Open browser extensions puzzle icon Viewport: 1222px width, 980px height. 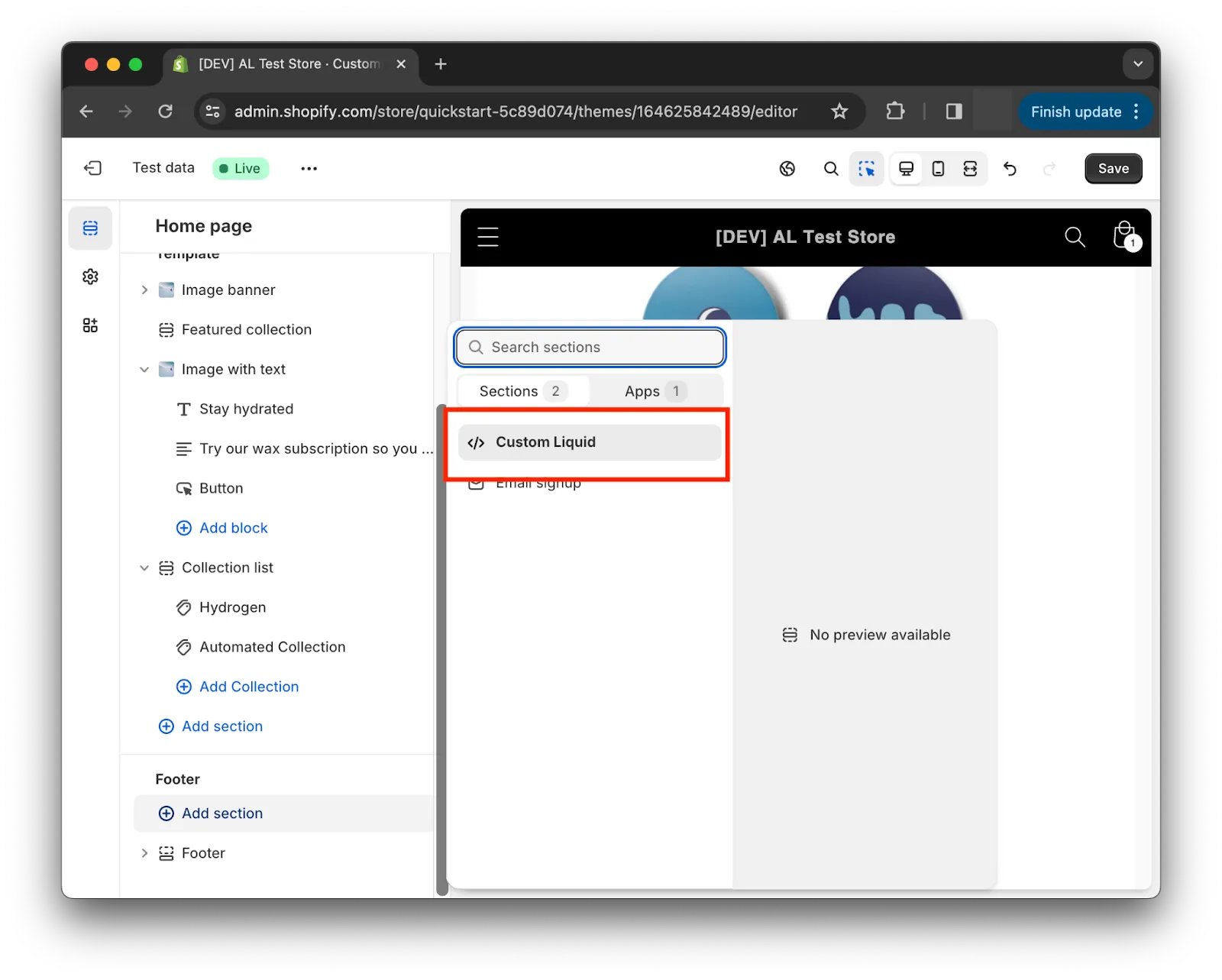pyautogui.click(x=895, y=112)
